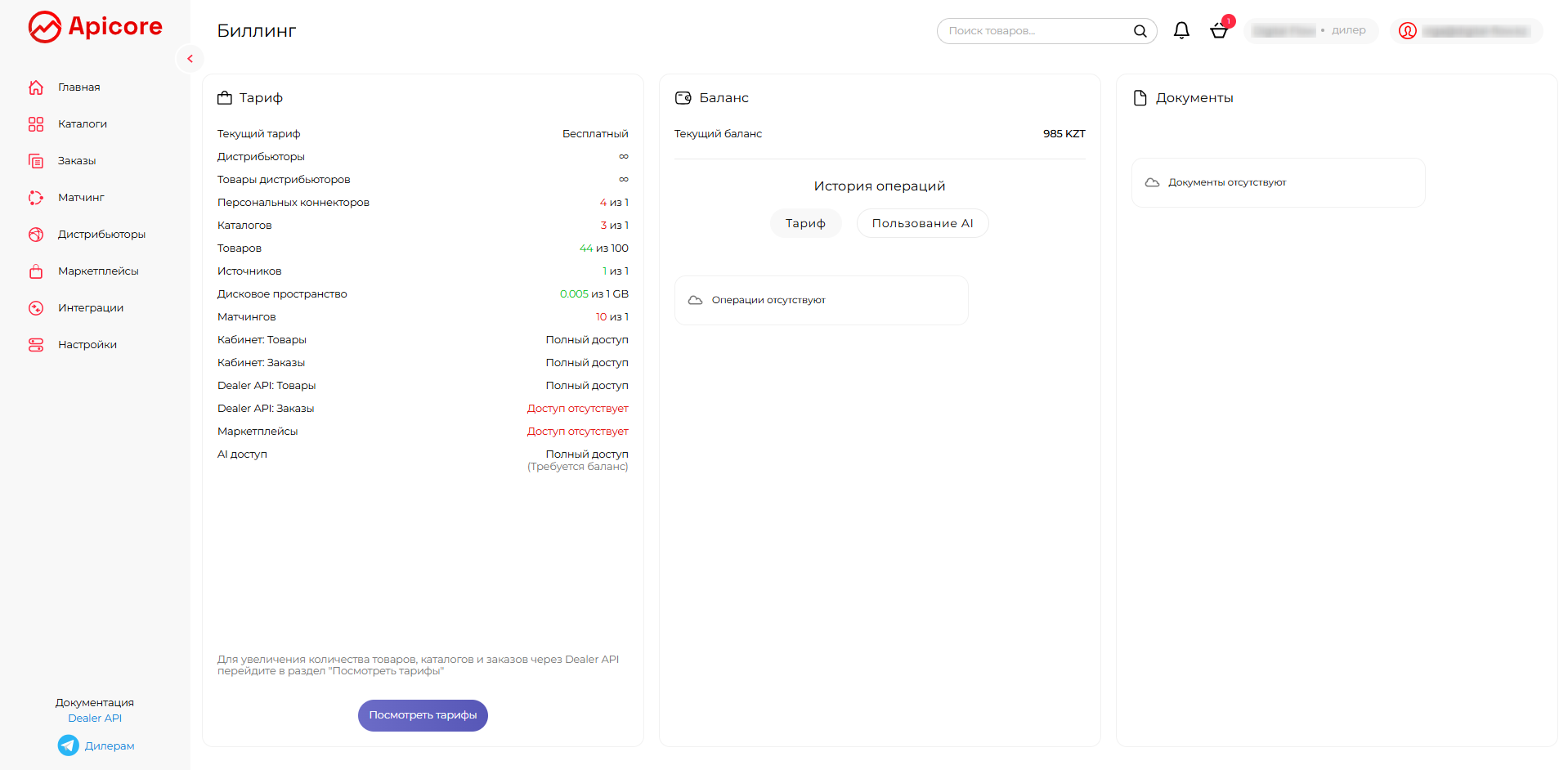Switch to the Тариф history tab
This screenshot has height=770, width=1568.
click(805, 223)
